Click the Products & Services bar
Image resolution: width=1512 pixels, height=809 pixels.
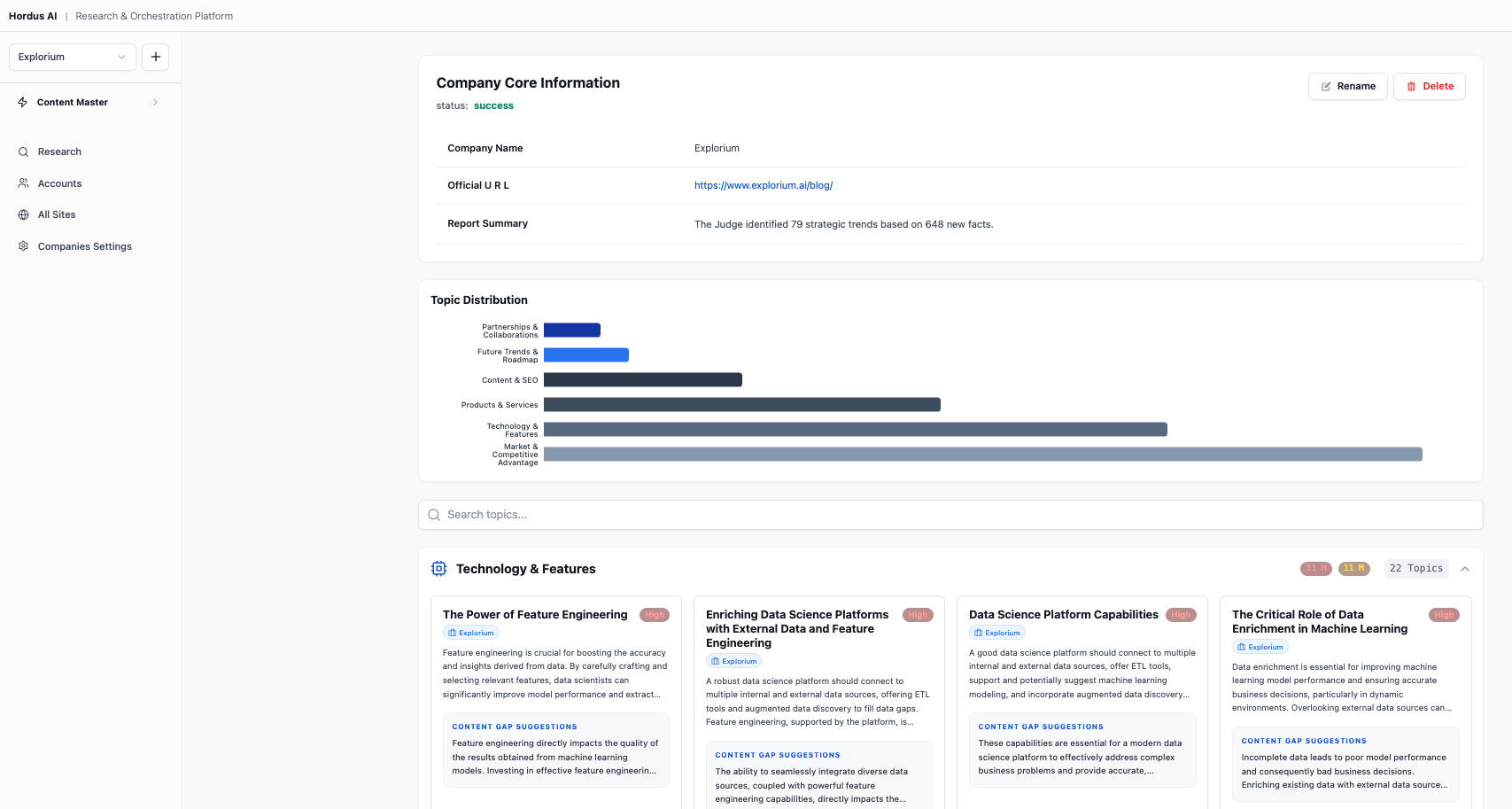tap(742, 405)
